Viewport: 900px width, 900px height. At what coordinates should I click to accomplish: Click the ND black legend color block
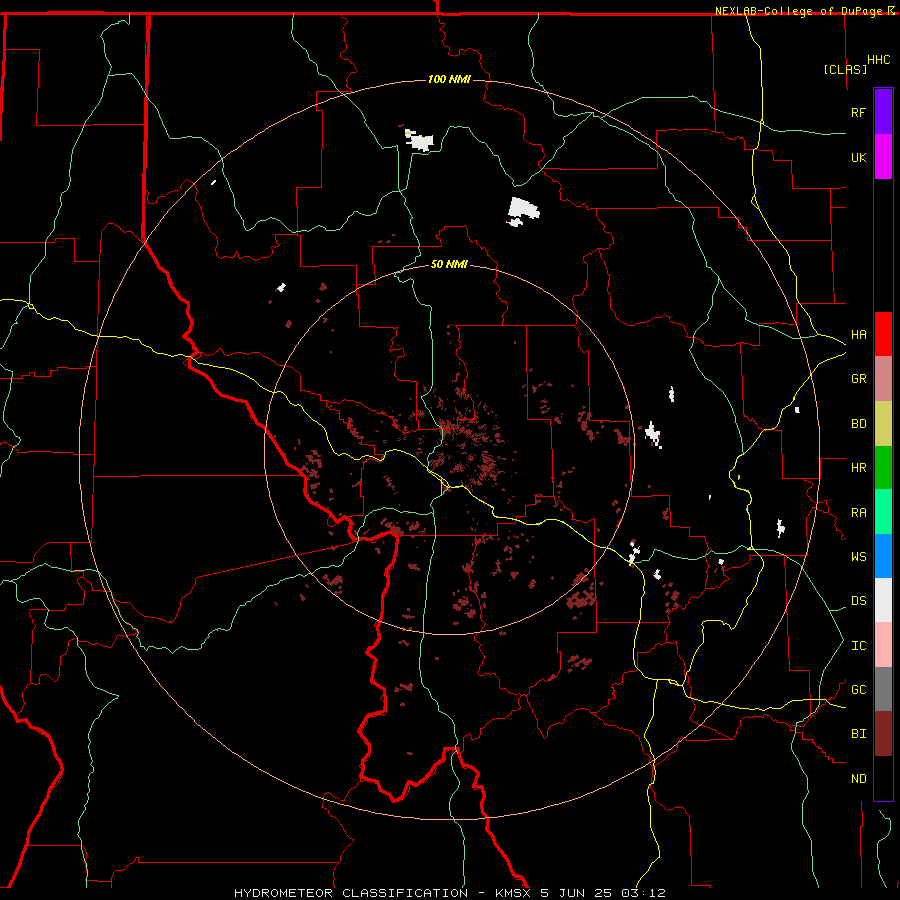coord(883,778)
